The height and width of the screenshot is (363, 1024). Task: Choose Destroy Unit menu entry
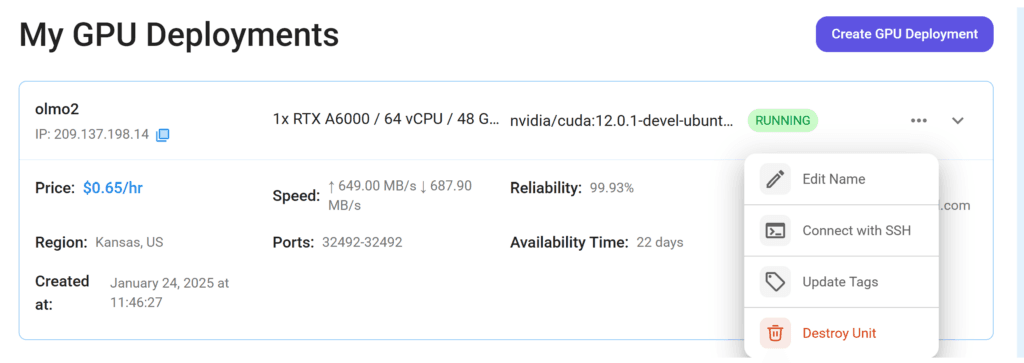841,333
